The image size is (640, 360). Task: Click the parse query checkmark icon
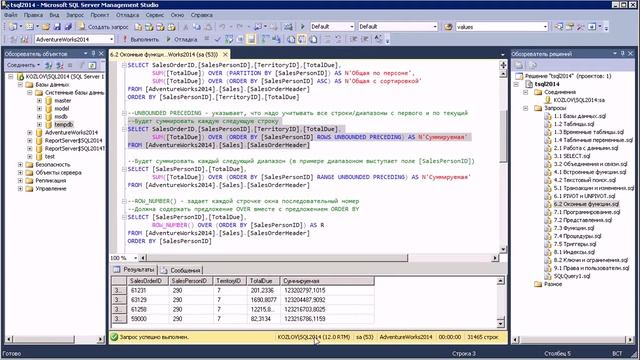218,39
